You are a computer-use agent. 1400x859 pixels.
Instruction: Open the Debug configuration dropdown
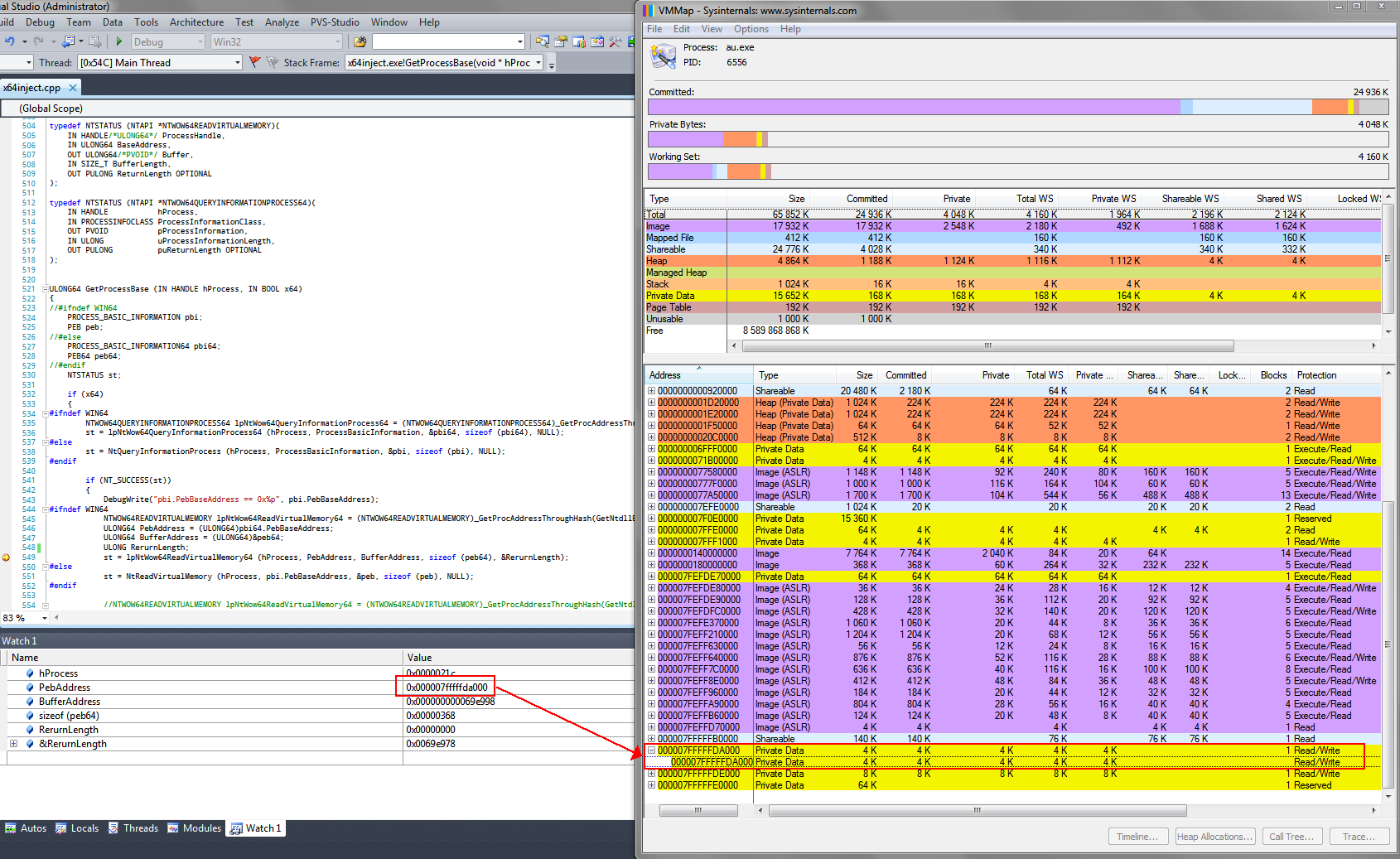click(200, 41)
